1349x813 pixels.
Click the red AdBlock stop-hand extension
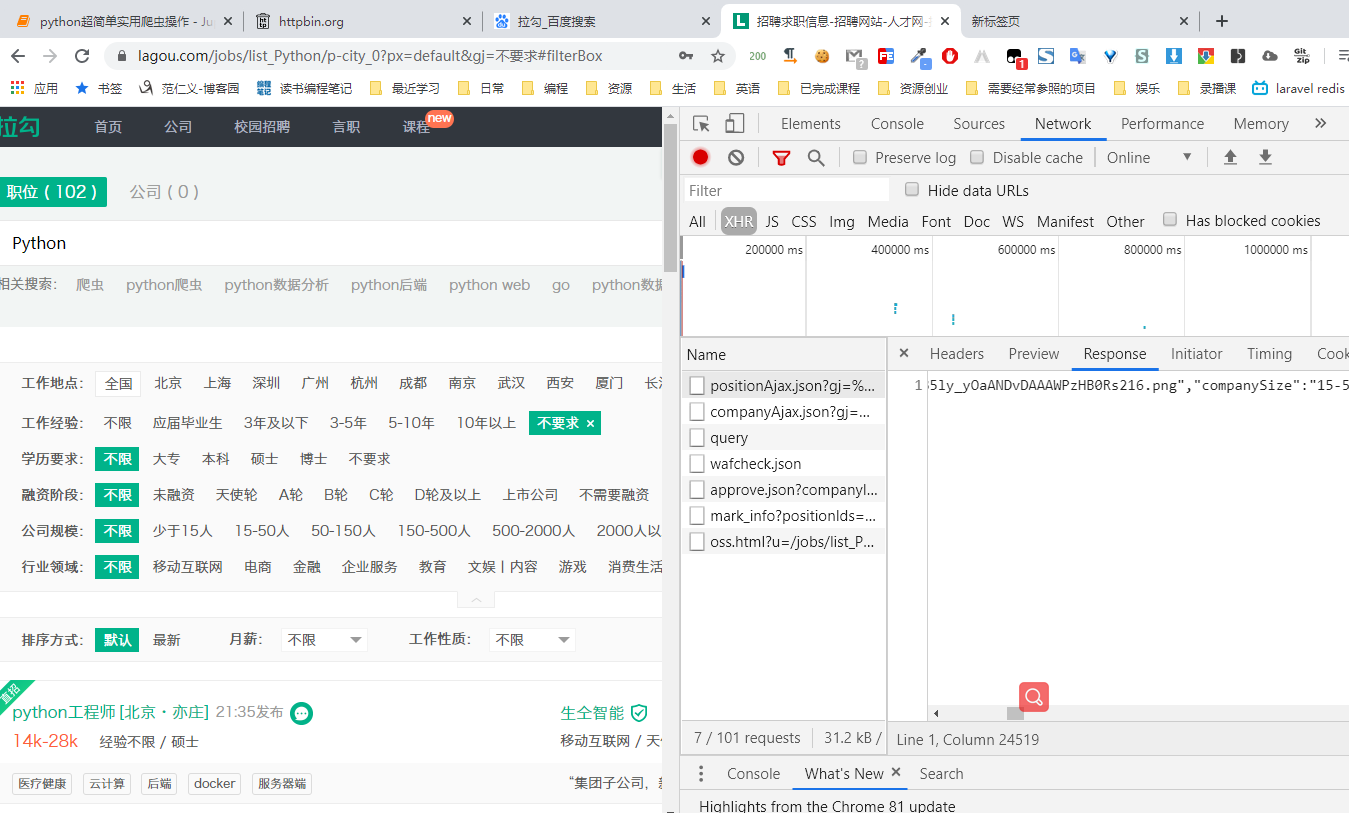(x=950, y=56)
